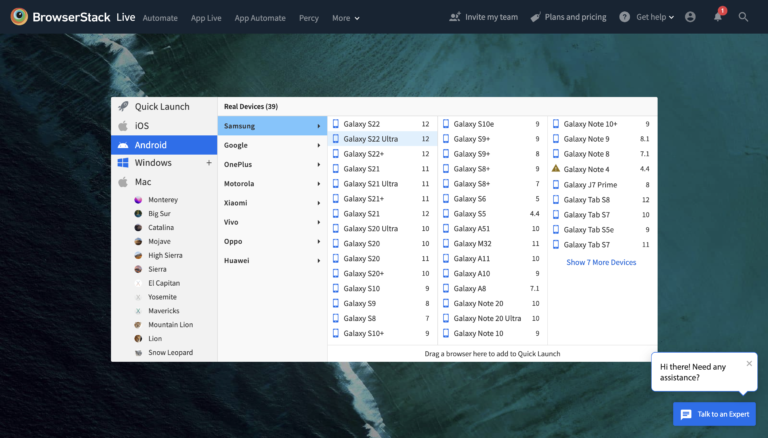Expand the Xiaomi brand arrow
This screenshot has height=438, width=768.
pos(318,203)
